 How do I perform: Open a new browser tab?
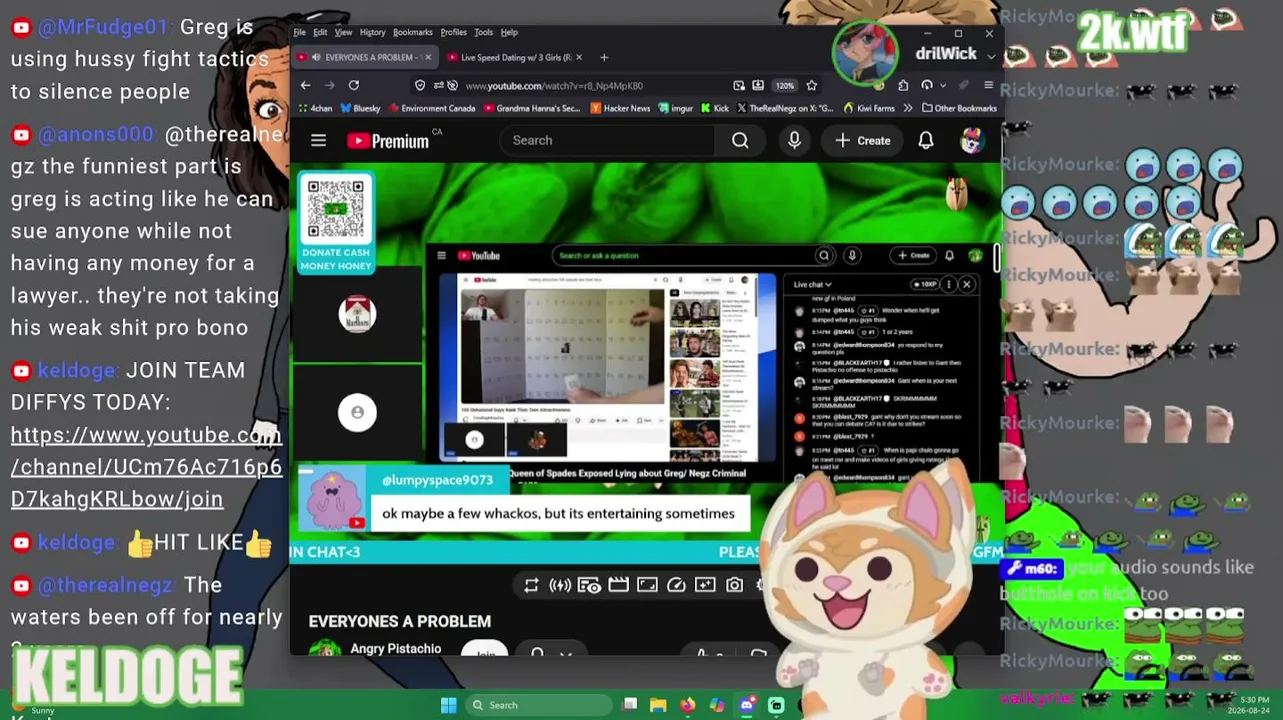pos(604,57)
